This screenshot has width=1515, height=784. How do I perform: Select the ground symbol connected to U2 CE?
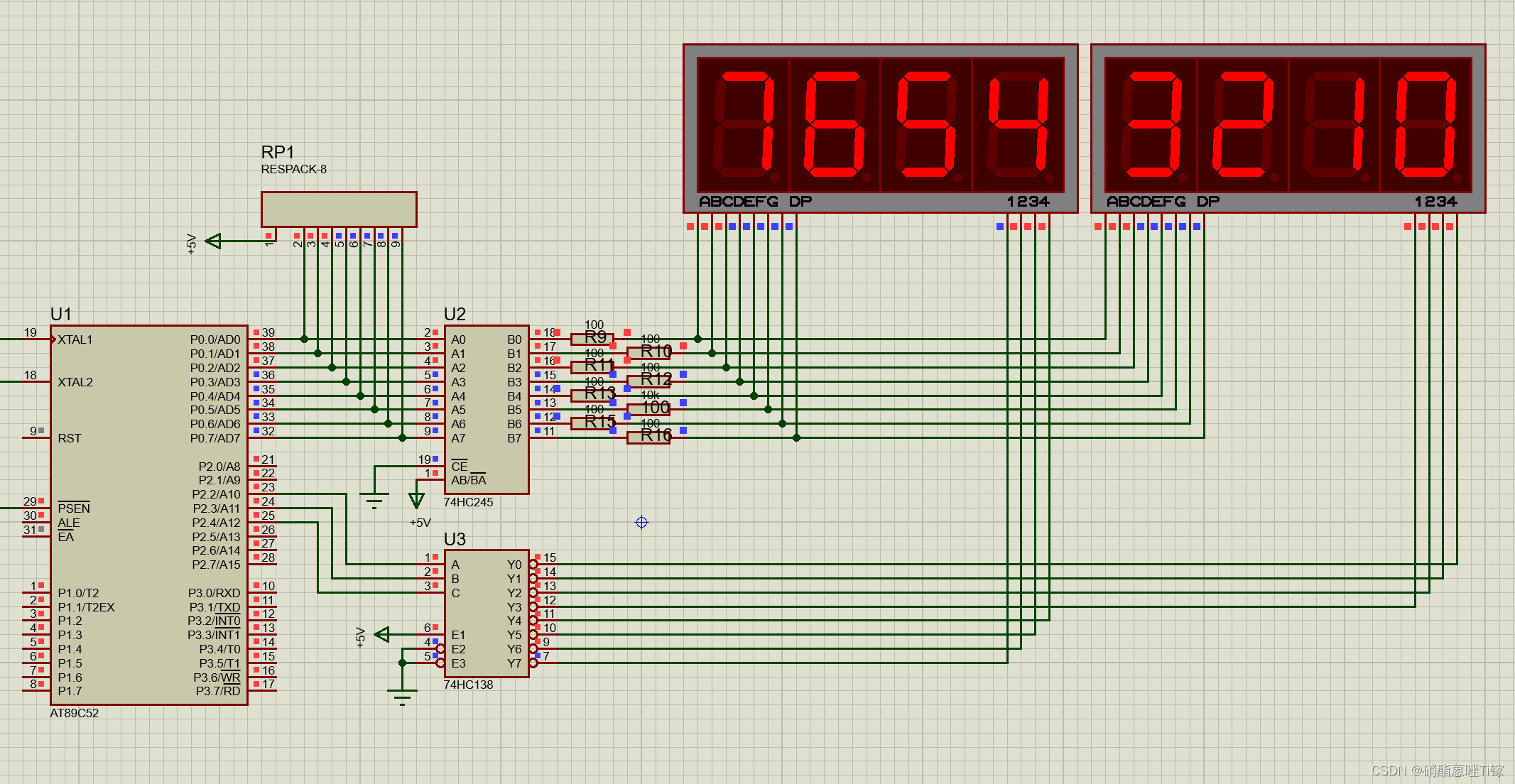click(x=374, y=499)
